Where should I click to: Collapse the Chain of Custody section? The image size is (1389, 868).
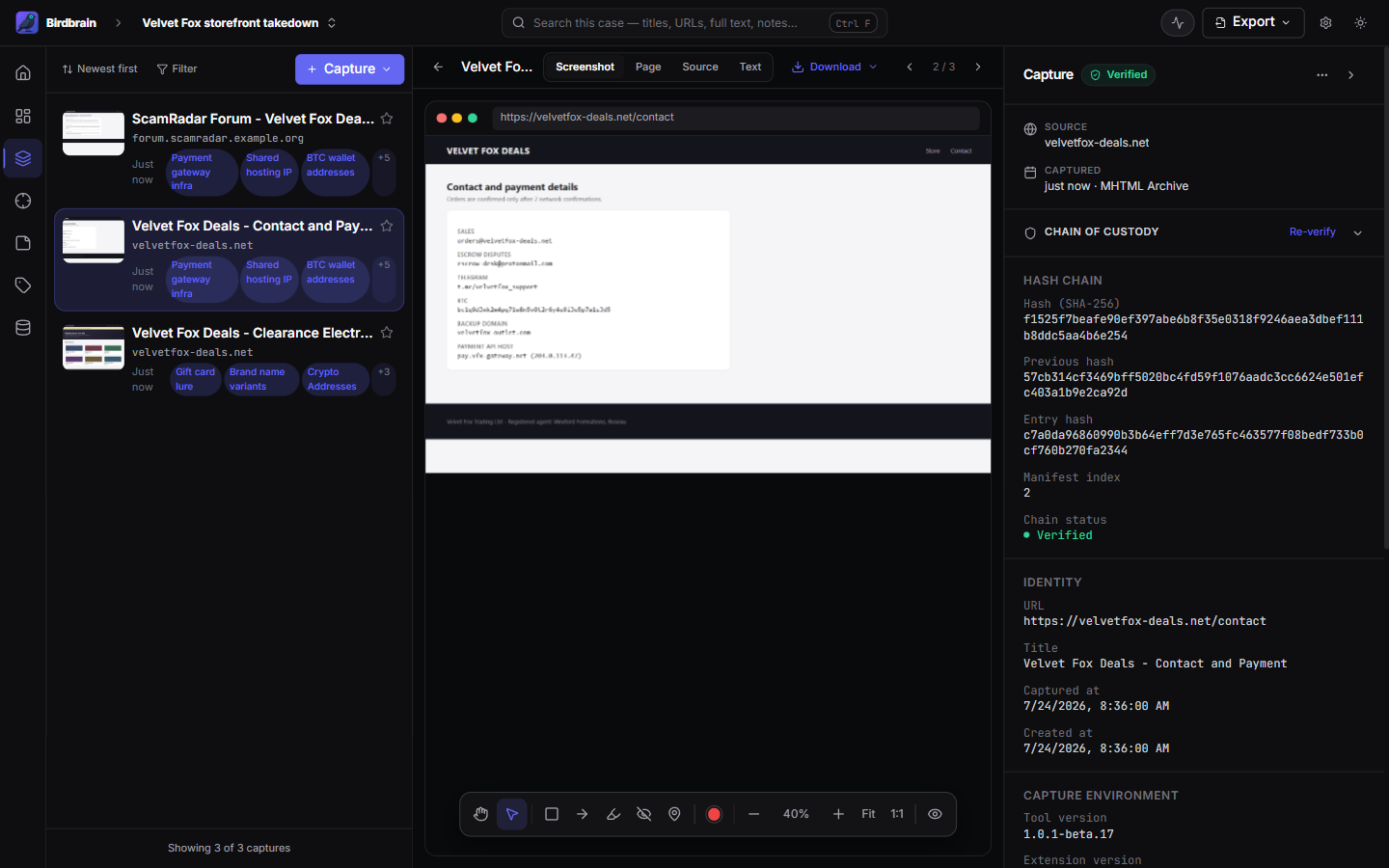[1357, 232]
